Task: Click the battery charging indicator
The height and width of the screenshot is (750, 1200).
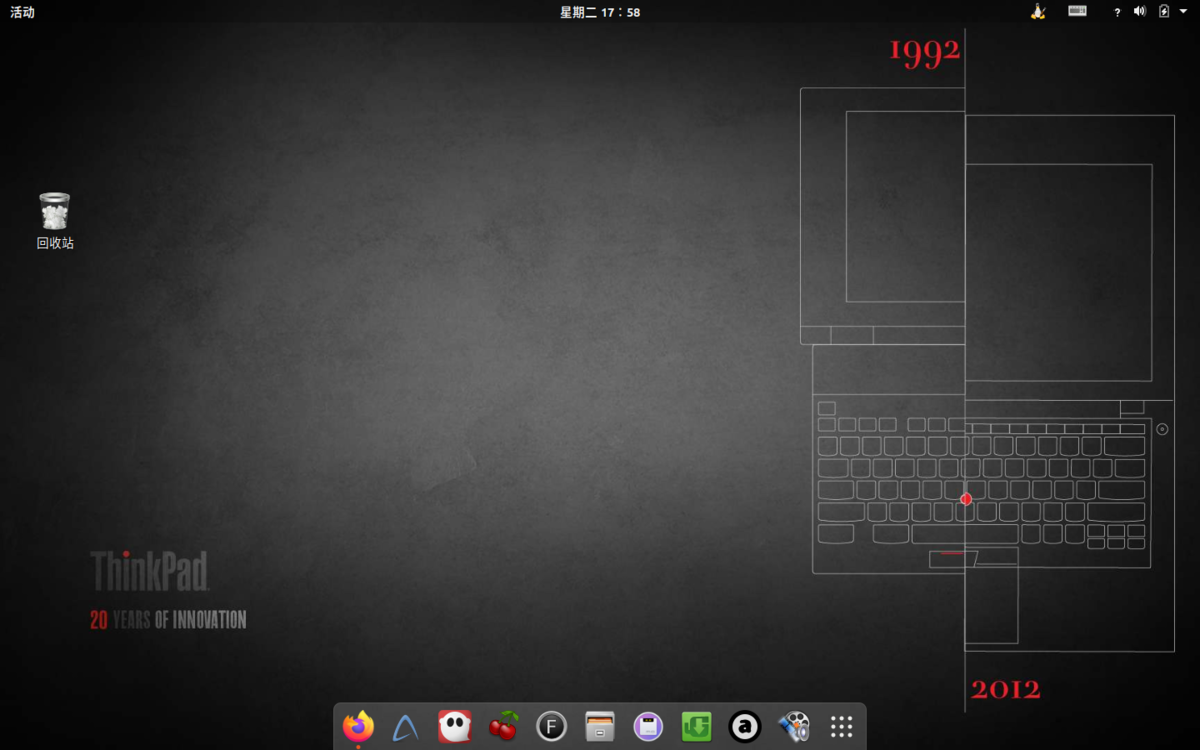Action: pos(1163,12)
